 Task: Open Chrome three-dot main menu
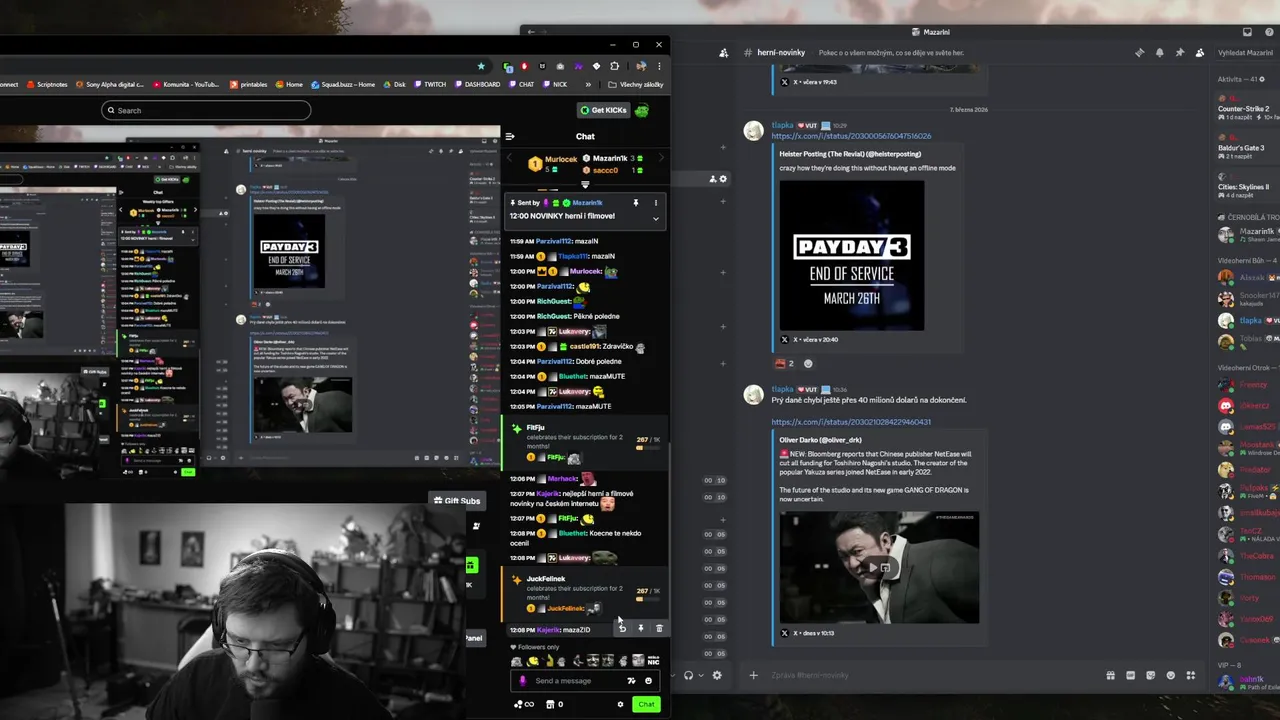pos(658,66)
